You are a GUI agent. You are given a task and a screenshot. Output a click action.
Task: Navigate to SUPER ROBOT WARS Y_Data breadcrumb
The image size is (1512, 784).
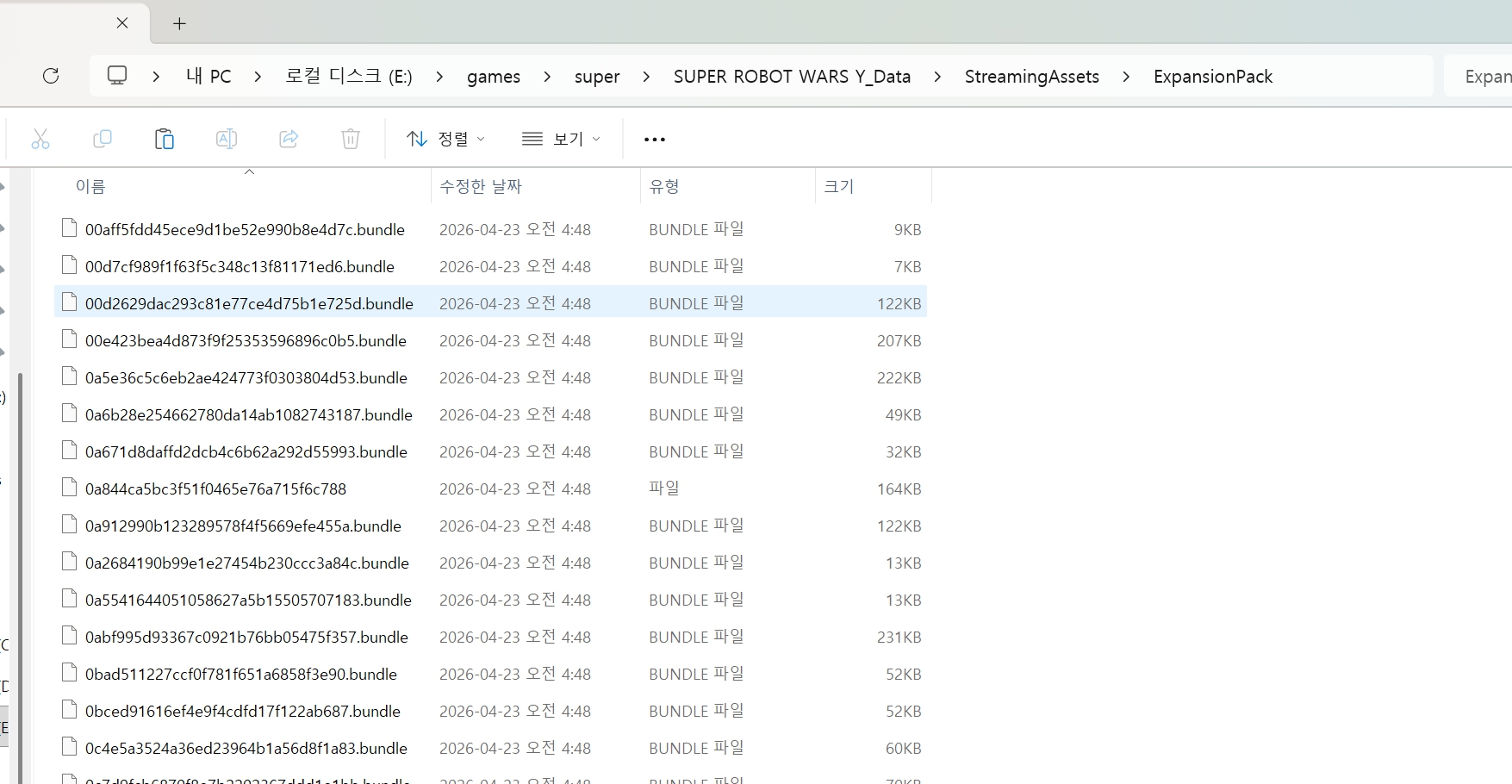coord(792,77)
